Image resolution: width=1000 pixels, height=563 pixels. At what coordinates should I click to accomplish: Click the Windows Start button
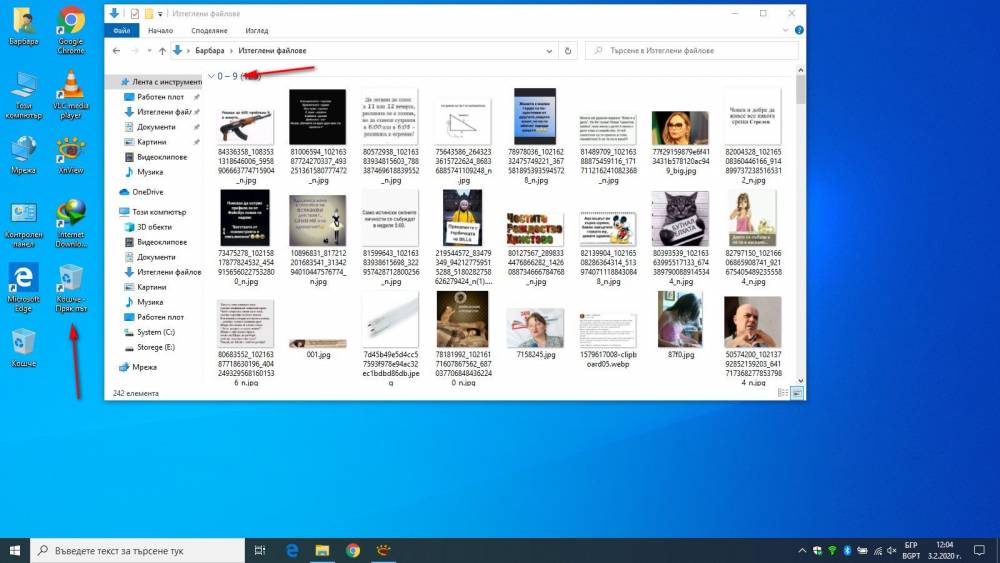(15, 550)
